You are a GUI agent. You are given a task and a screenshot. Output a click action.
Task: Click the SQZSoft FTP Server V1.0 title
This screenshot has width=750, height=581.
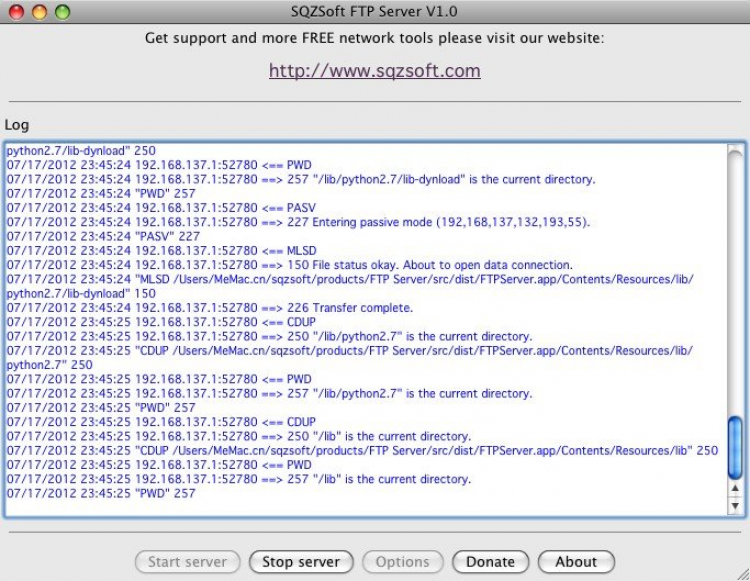(x=374, y=11)
